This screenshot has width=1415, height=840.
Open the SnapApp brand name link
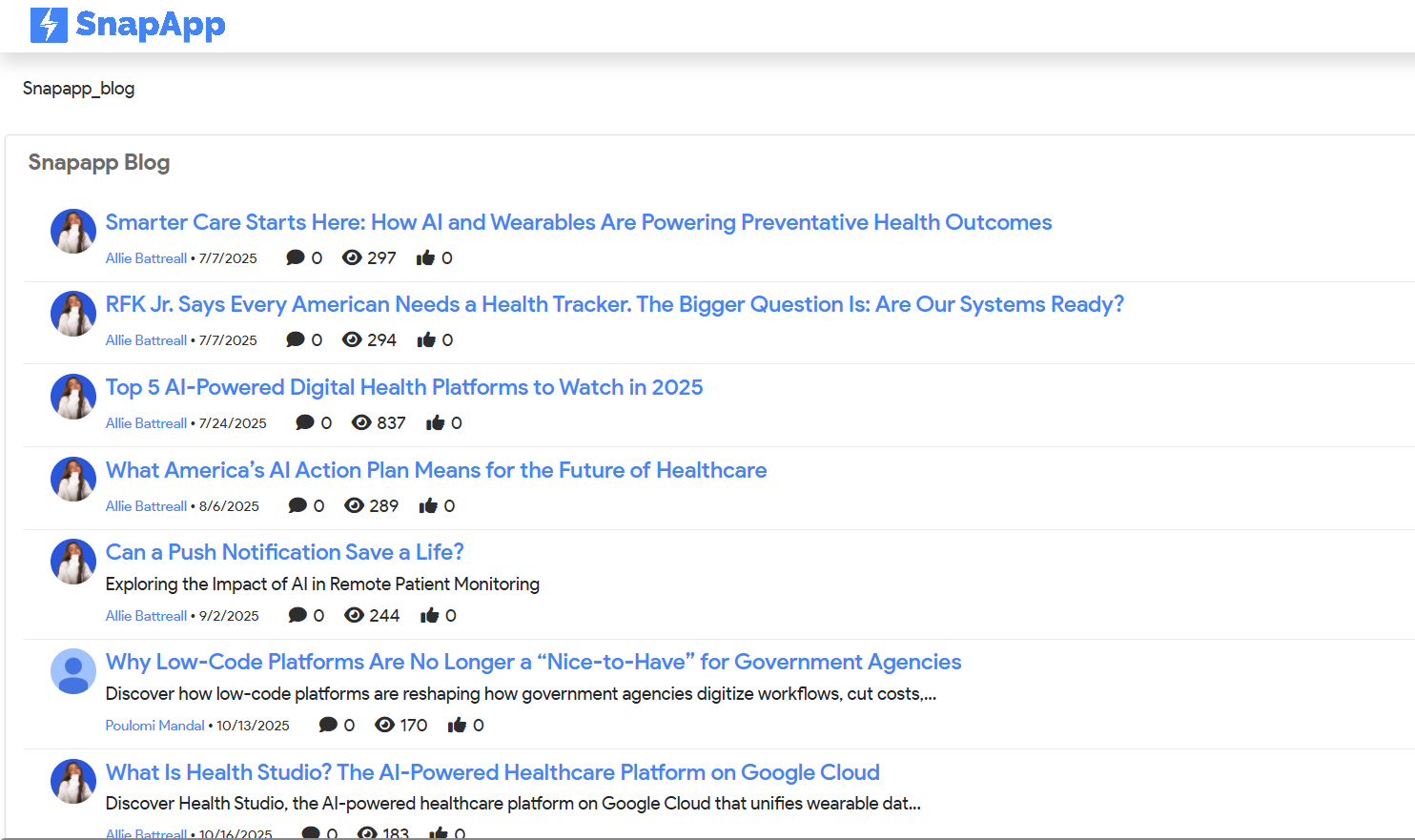coord(151,25)
